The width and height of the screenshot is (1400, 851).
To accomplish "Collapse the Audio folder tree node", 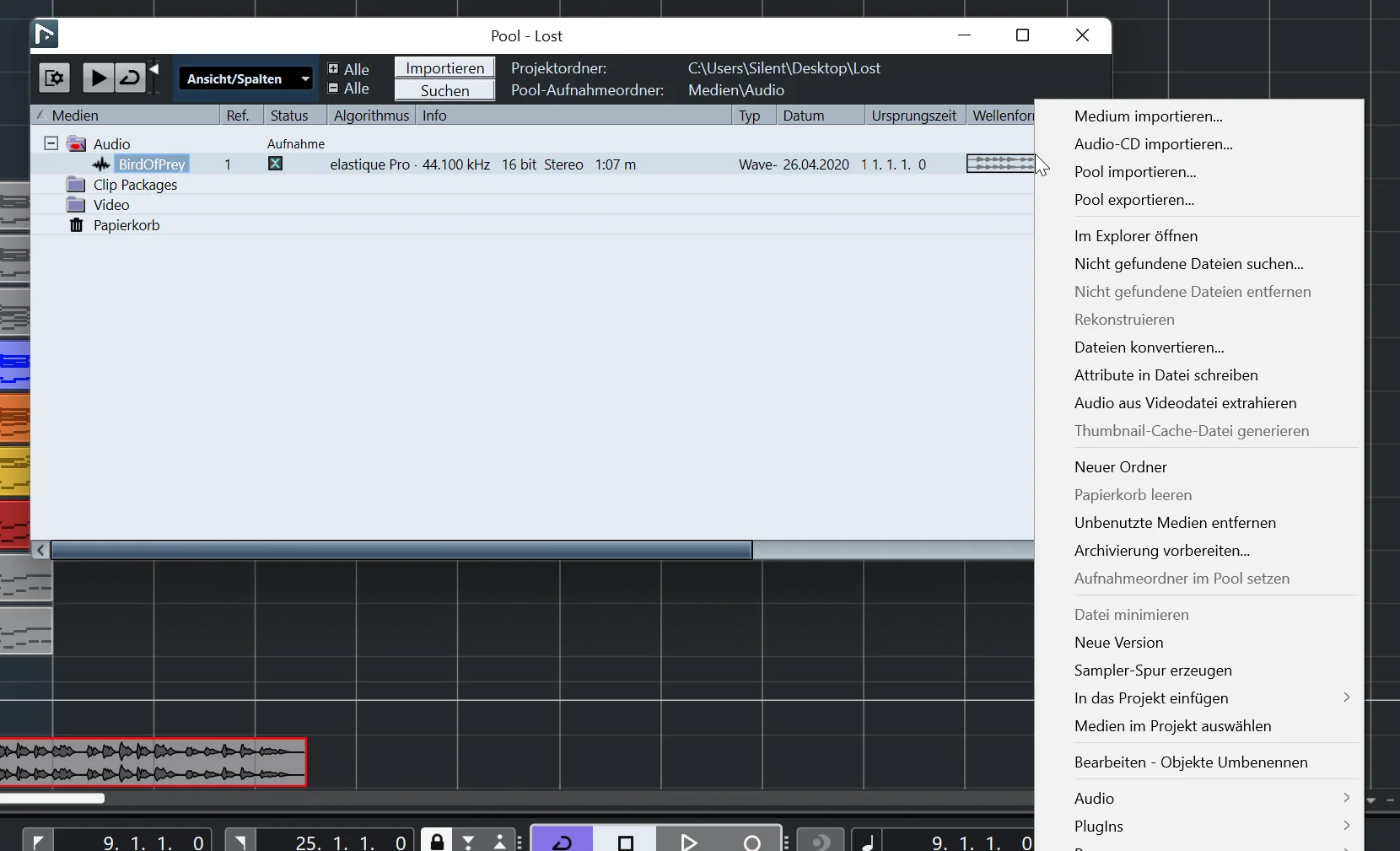I will pyautogui.click(x=51, y=143).
